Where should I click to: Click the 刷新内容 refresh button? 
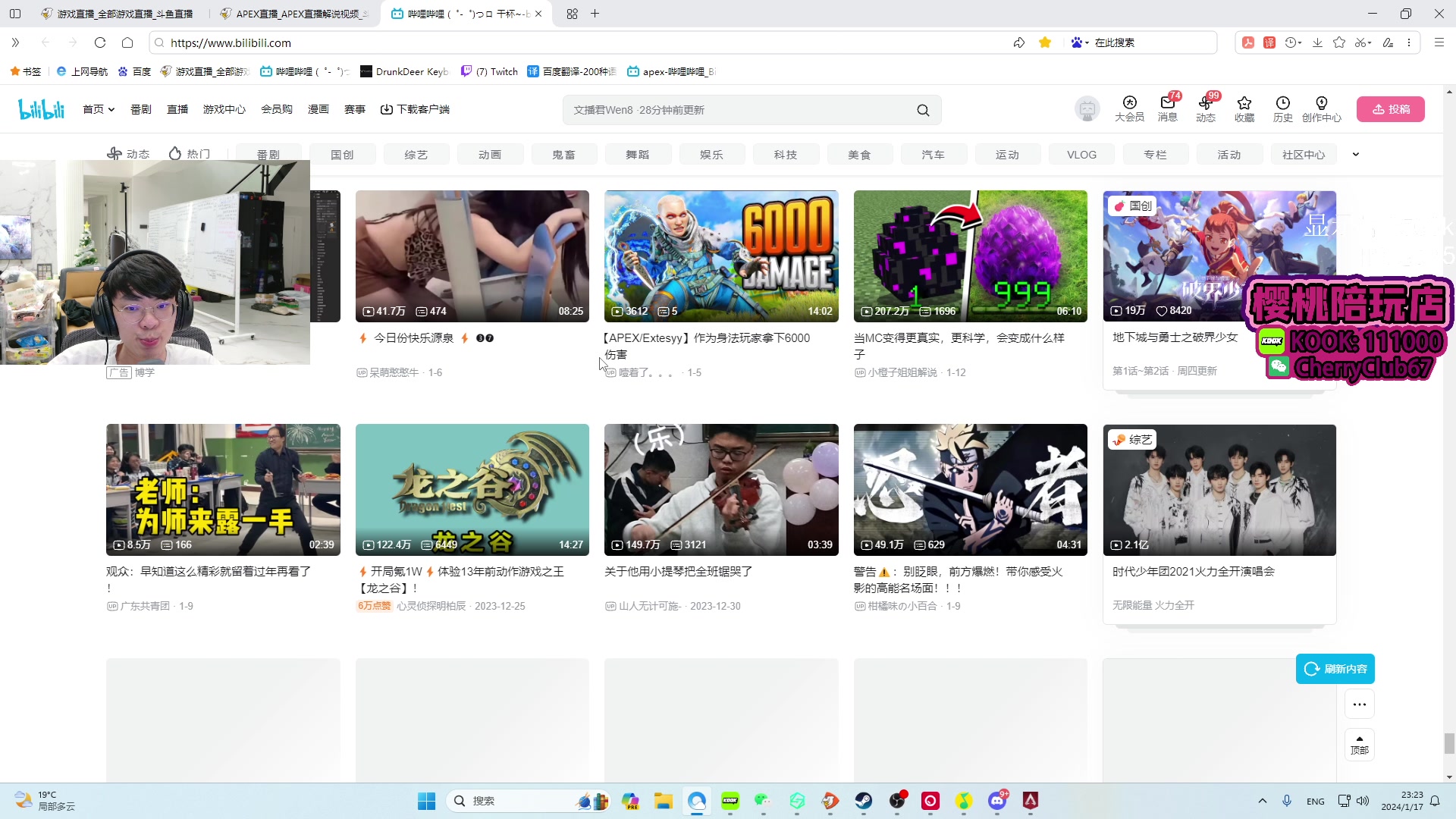coord(1335,669)
